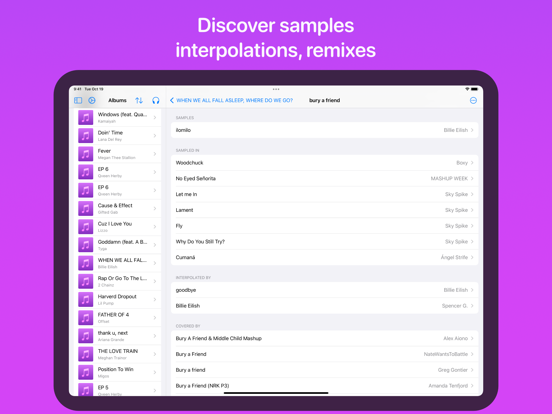Image resolution: width=552 pixels, height=414 pixels.
Task: Click the FATHER OF 4 album artwork
Action: (x=86, y=318)
